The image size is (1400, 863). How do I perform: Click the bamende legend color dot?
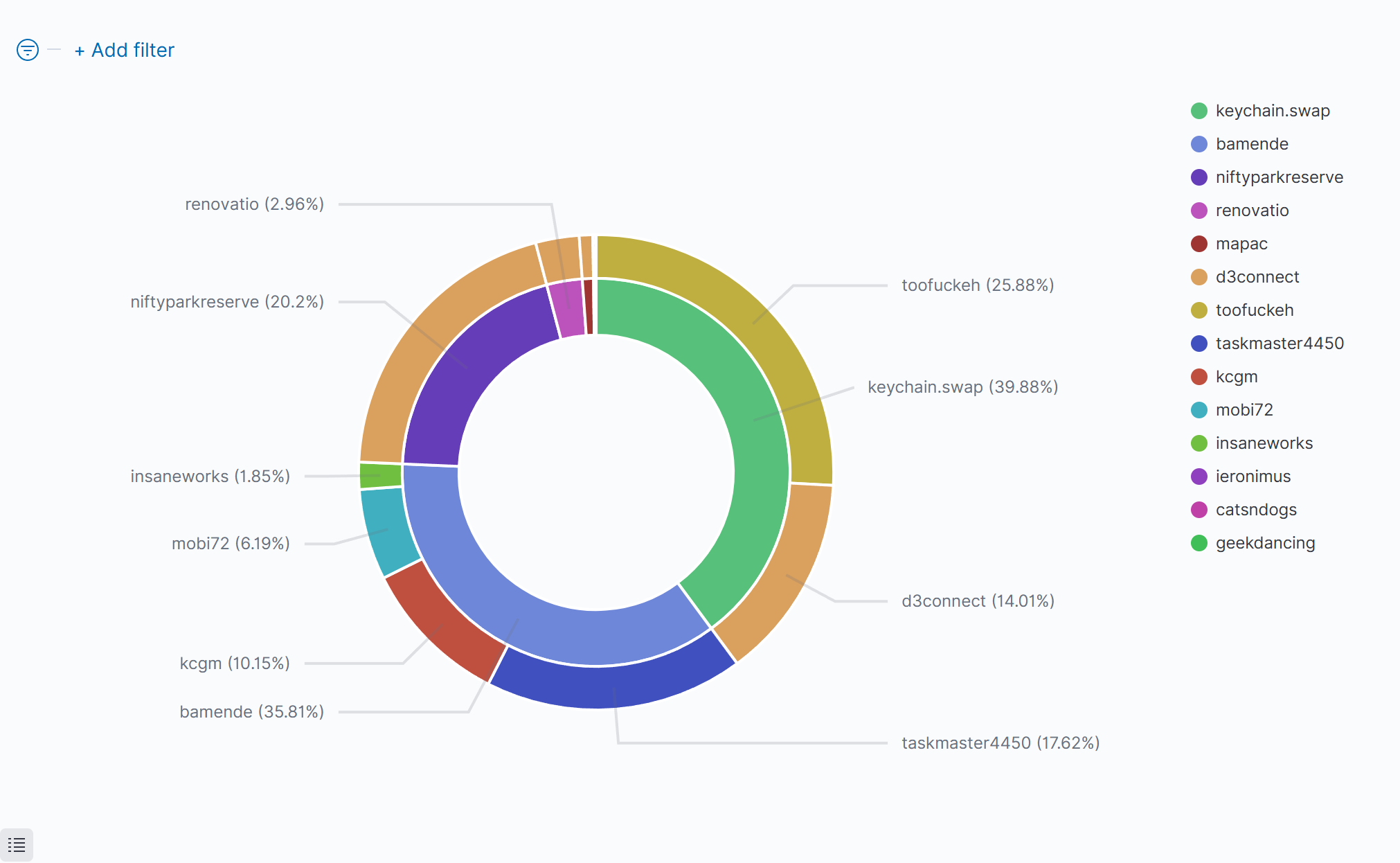pyautogui.click(x=1199, y=144)
